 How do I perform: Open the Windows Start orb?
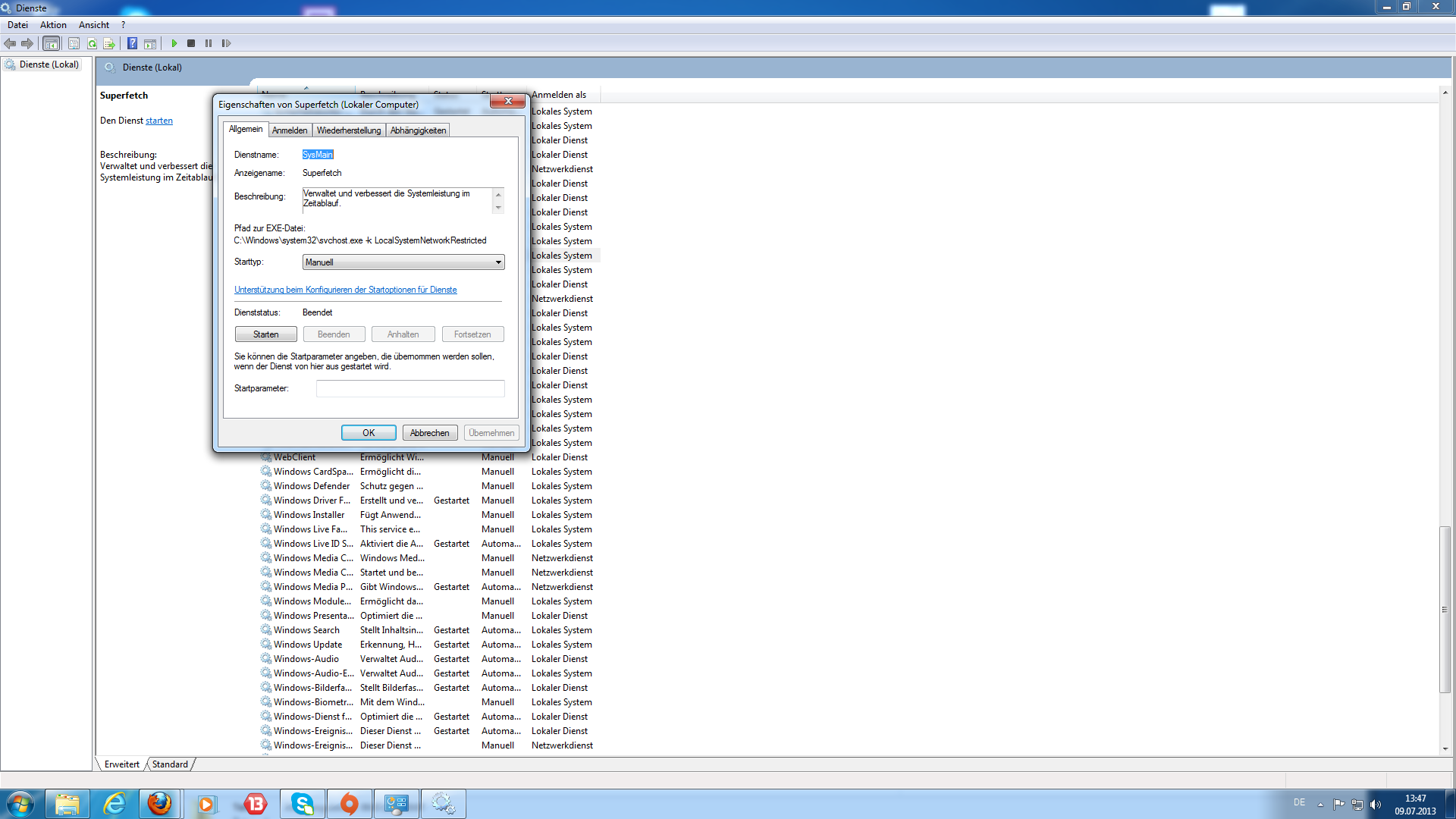(20, 804)
